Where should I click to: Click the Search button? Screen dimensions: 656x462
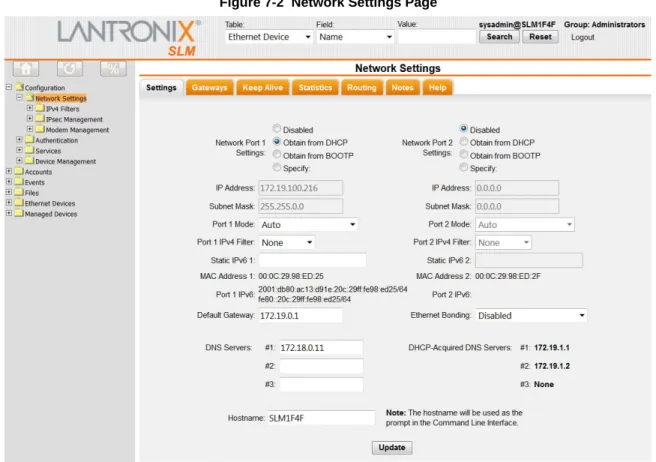point(499,37)
